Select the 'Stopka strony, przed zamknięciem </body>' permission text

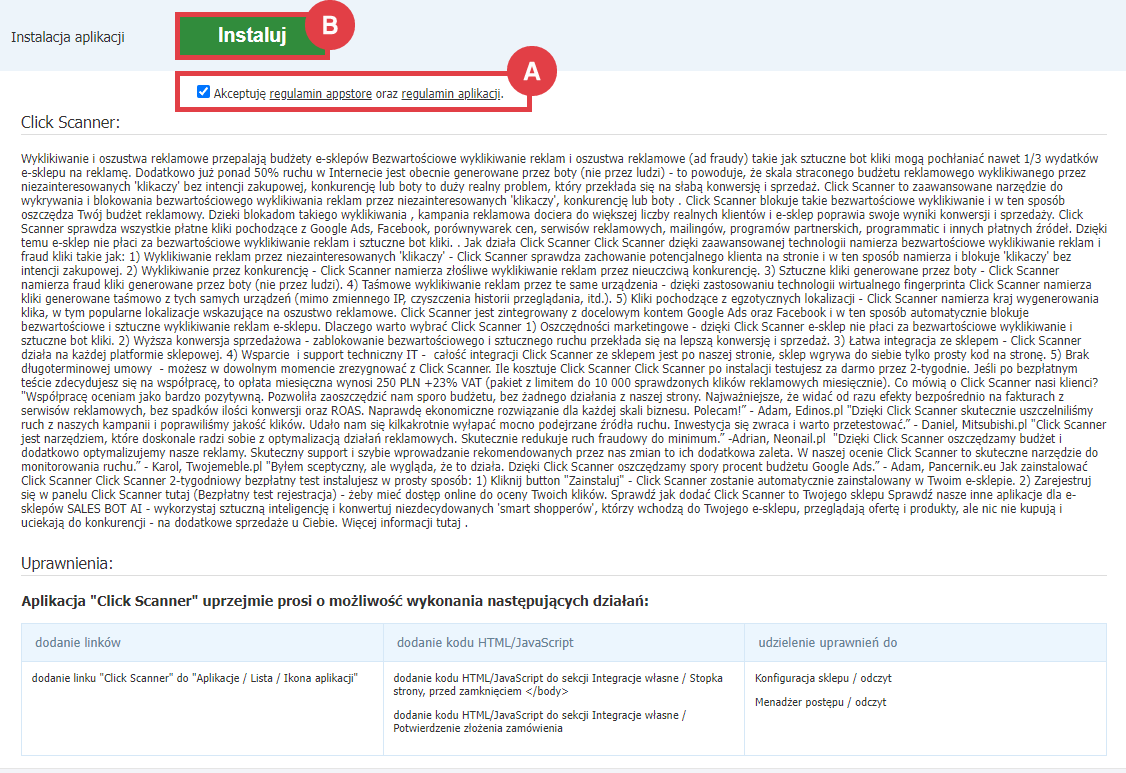558,685
